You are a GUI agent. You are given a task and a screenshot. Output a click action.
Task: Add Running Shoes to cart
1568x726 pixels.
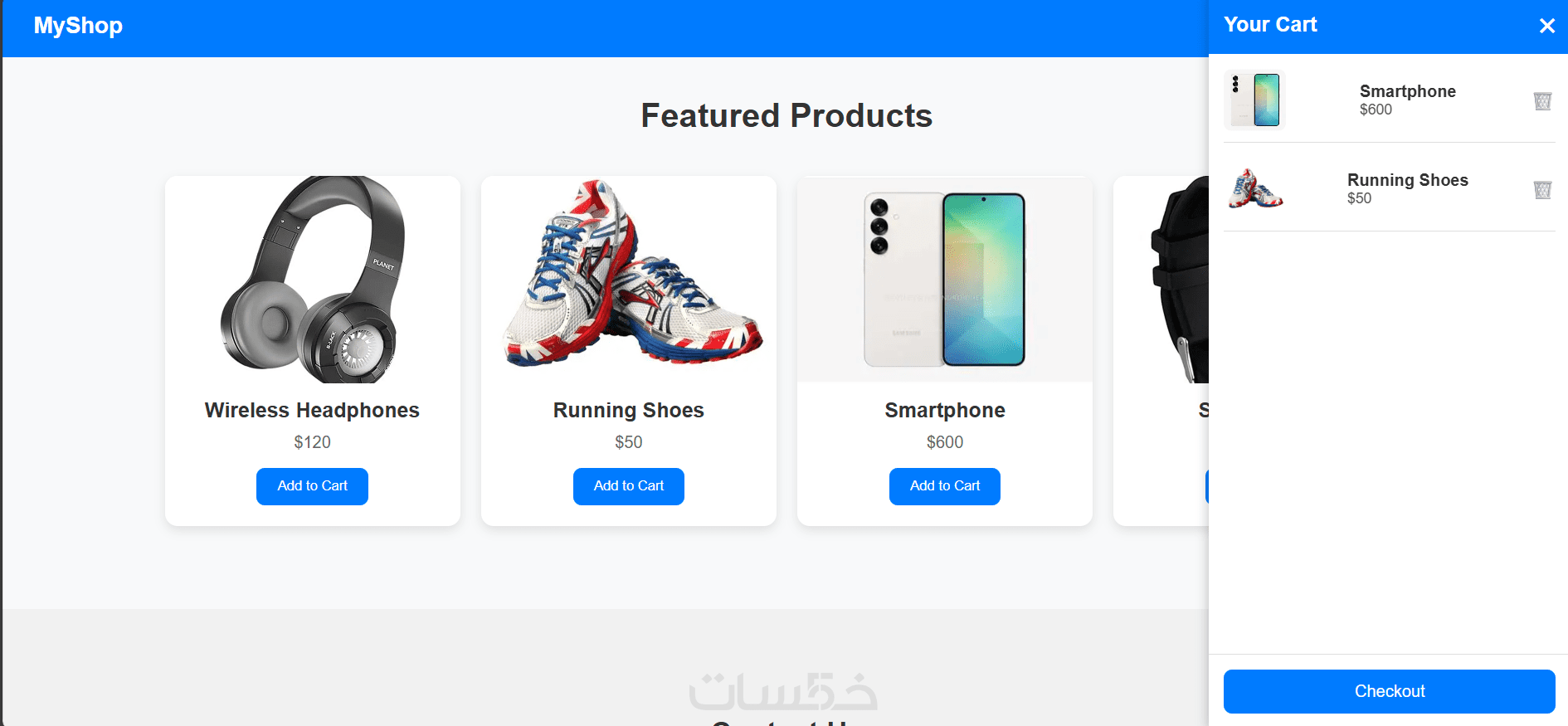coord(628,486)
